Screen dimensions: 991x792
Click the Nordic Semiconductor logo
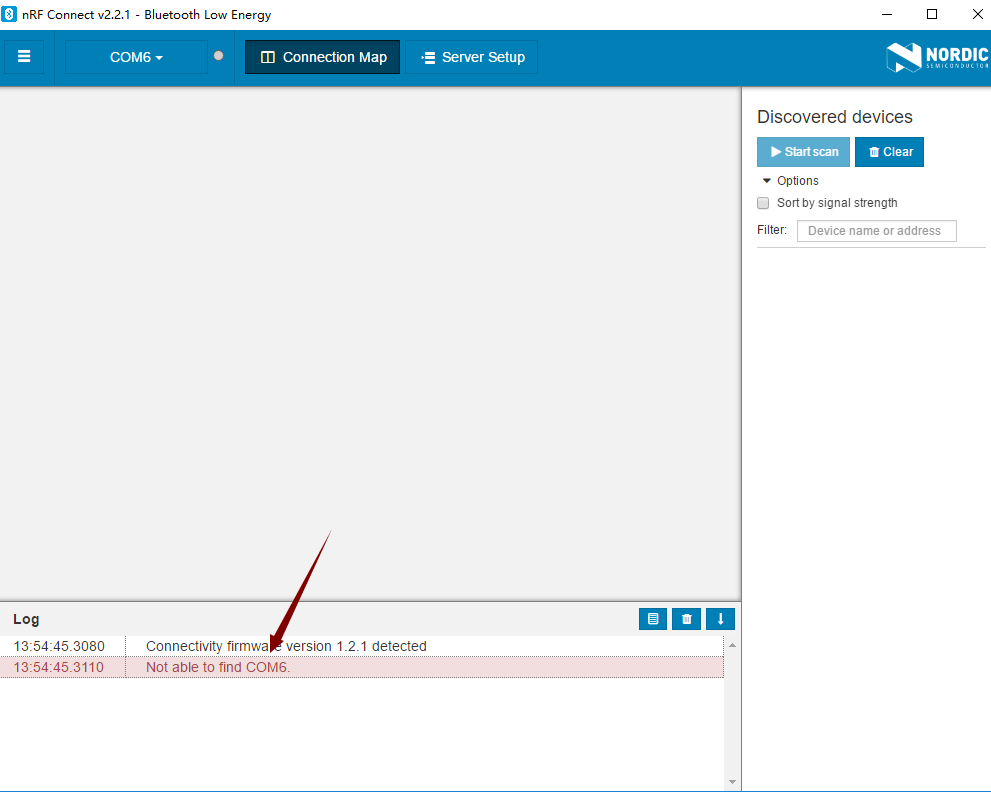[x=937, y=57]
